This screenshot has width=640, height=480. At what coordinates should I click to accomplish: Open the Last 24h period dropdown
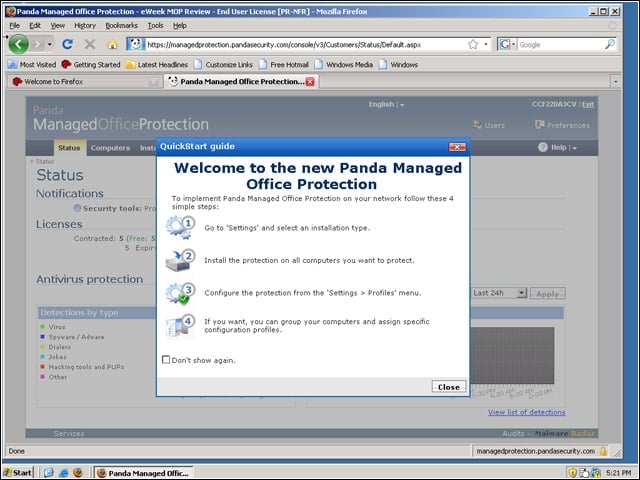click(521, 293)
